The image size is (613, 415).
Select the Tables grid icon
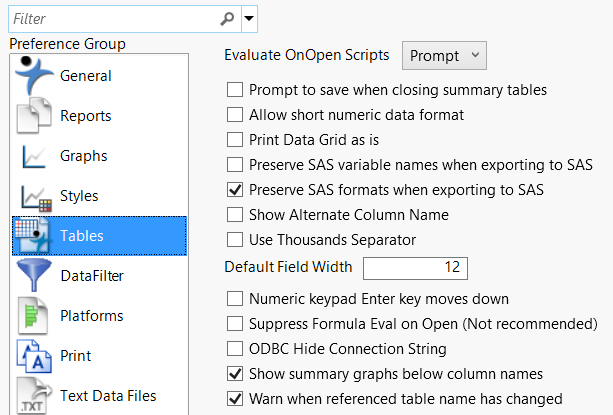(x=33, y=236)
